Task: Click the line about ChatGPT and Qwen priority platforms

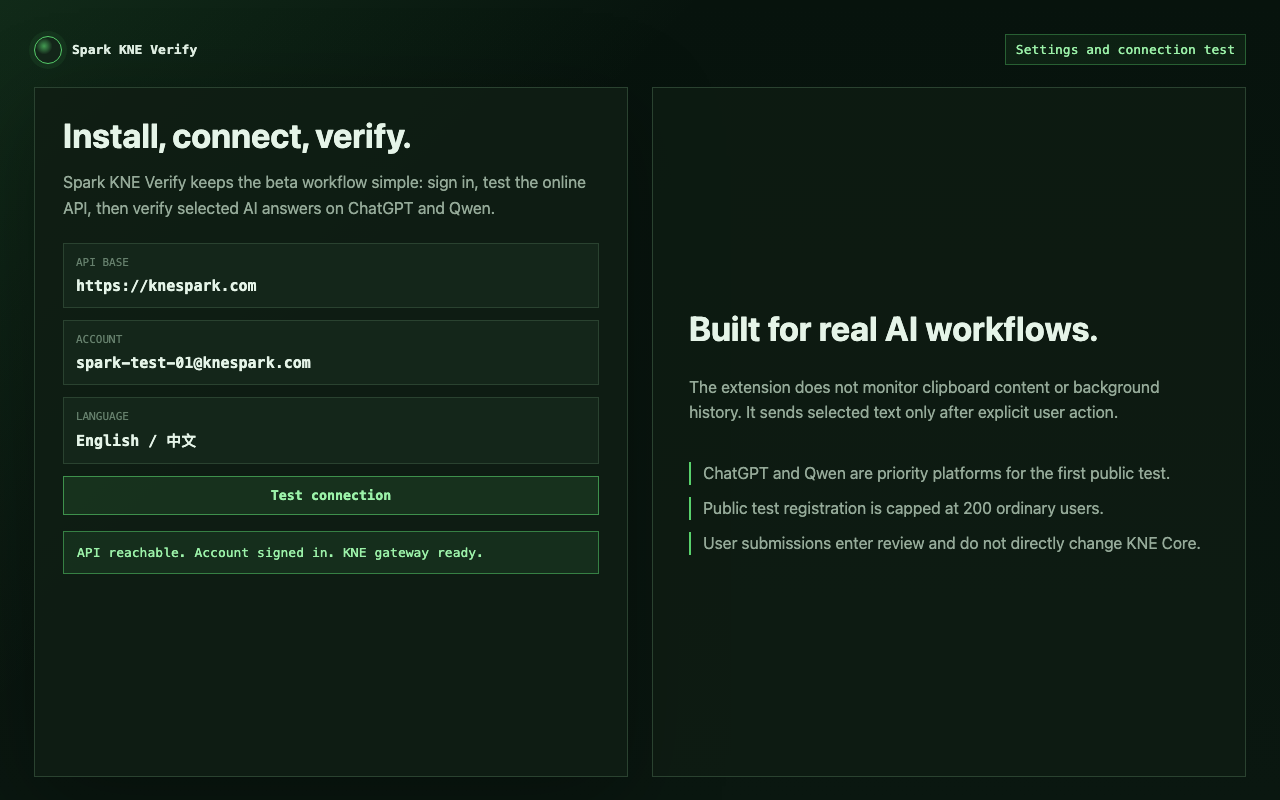Action: (x=936, y=474)
